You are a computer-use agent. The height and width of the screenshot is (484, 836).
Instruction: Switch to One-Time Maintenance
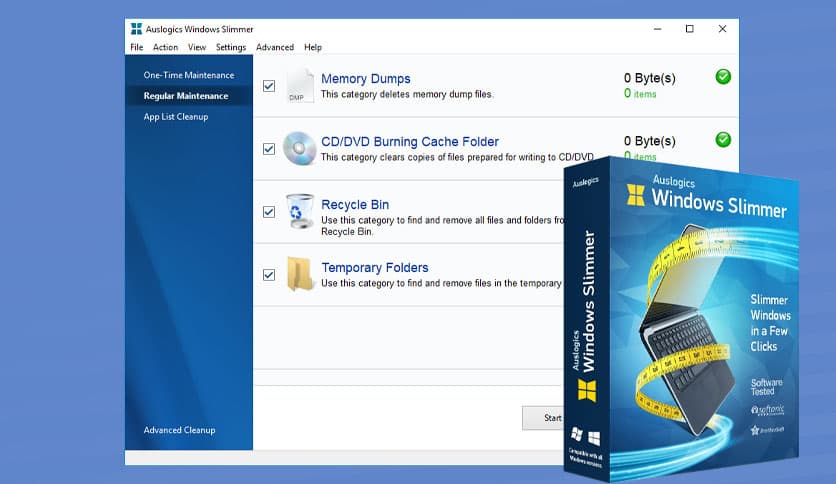click(x=189, y=75)
